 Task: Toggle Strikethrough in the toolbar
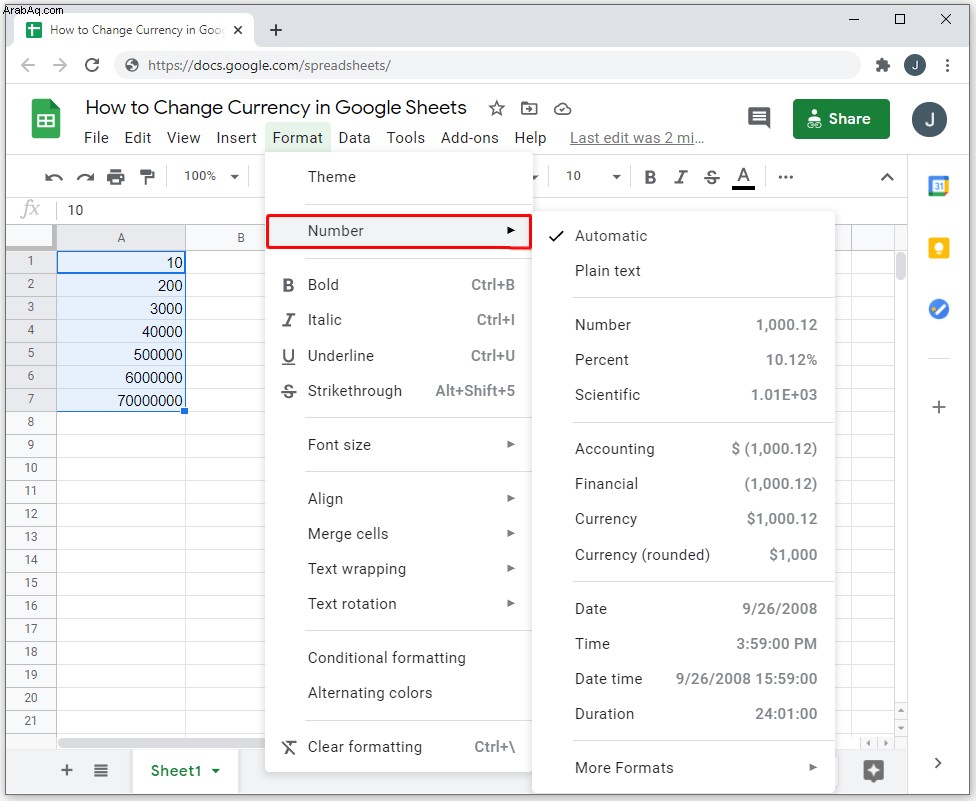pyautogui.click(x=711, y=177)
